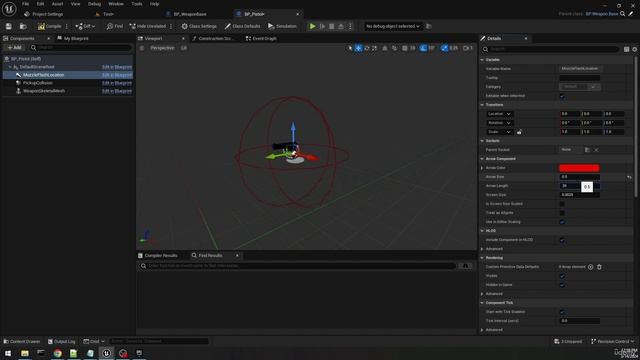Choose the Select-objects cursor tool

[350, 48]
